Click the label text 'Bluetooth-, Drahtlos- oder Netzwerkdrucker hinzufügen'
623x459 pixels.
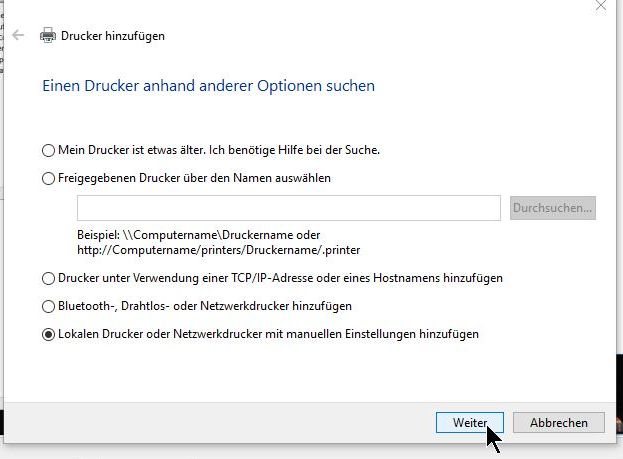(205, 306)
